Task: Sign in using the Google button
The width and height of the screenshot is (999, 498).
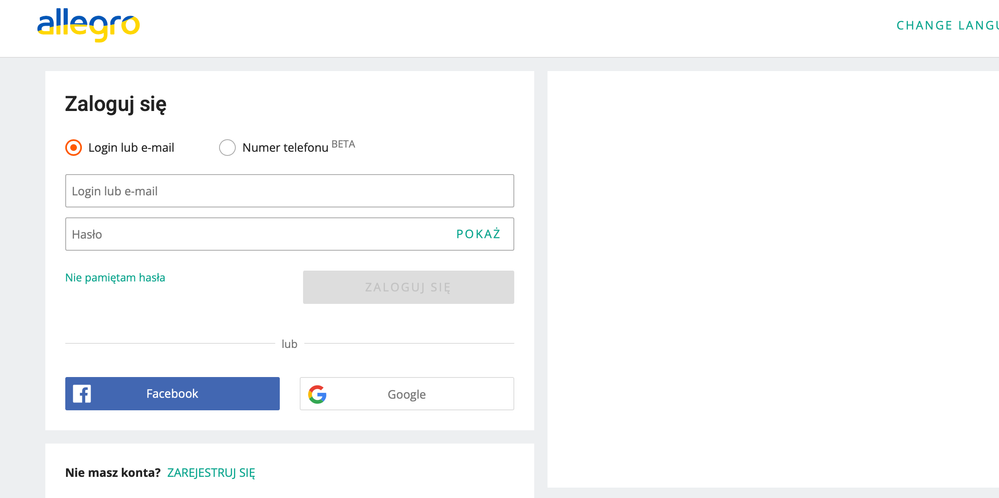Action: [407, 394]
